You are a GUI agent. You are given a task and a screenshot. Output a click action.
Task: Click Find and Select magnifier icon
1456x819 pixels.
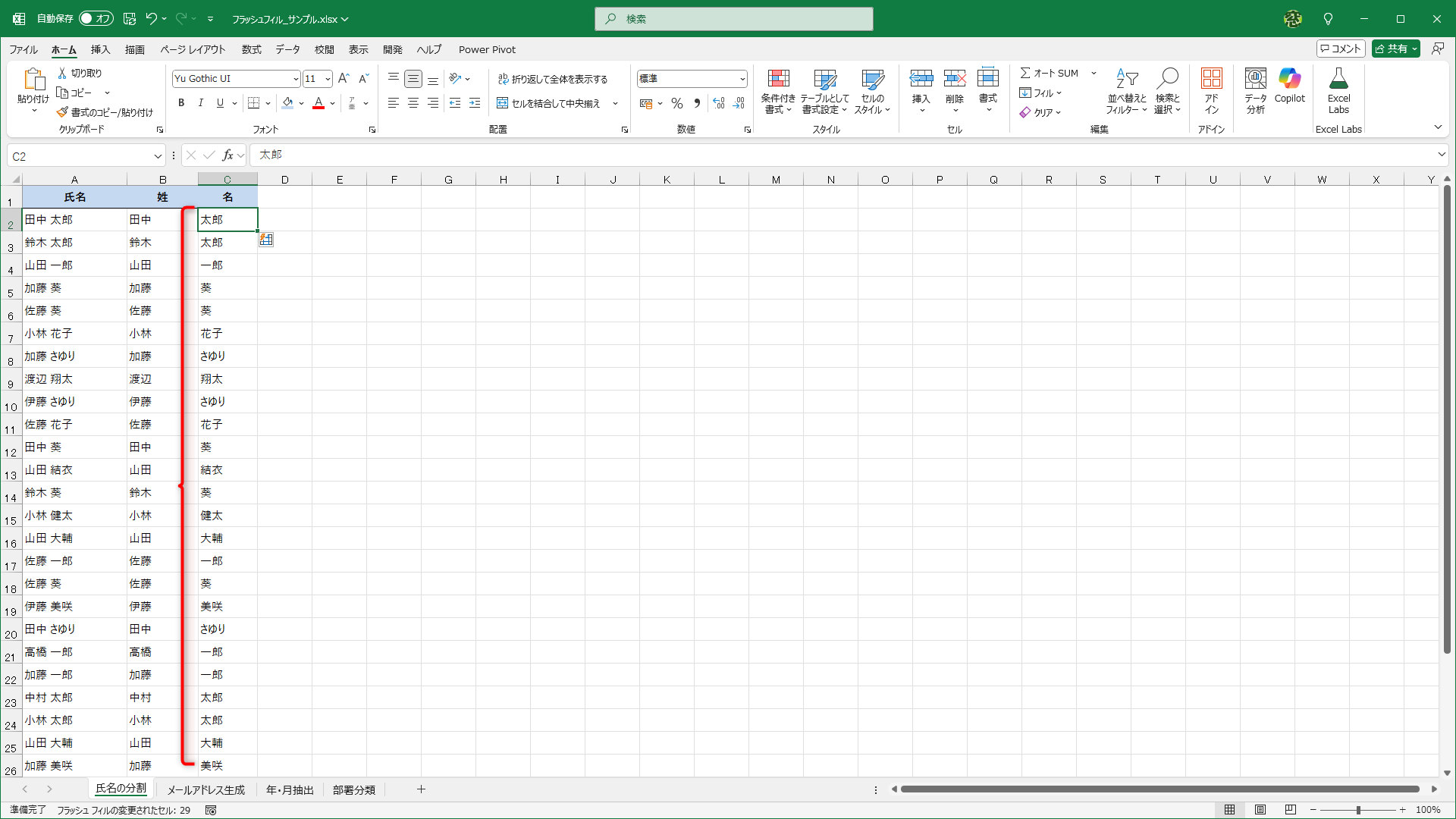1167,79
